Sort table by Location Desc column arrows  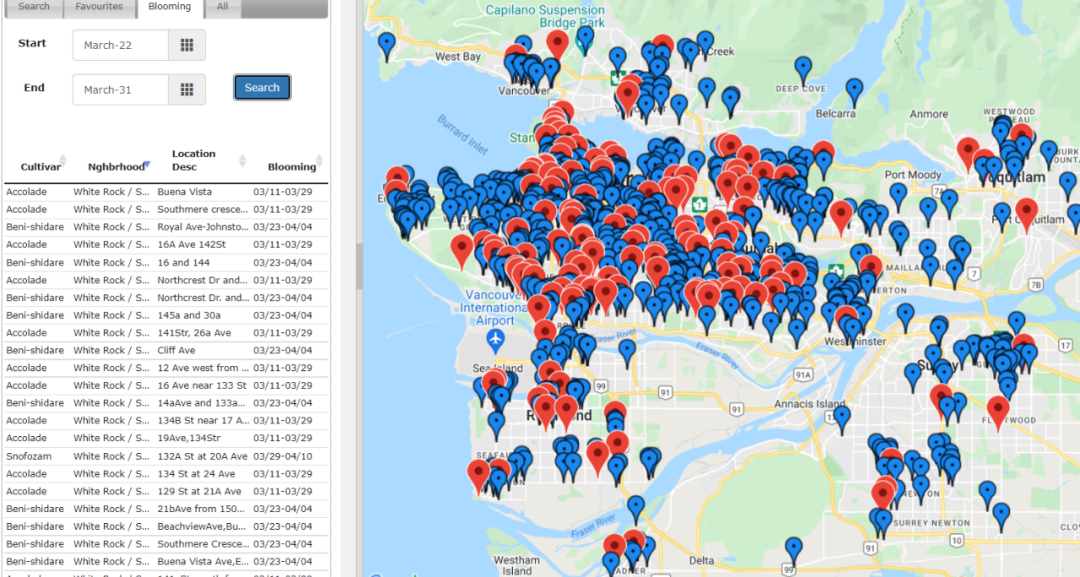[x=242, y=161]
